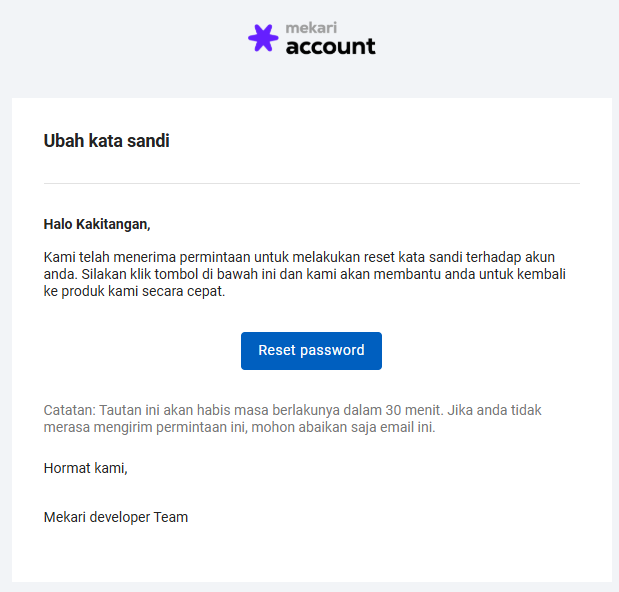Click the "Mekari developer Team" signature
Viewport: 619px width, 592px height.
(x=116, y=517)
